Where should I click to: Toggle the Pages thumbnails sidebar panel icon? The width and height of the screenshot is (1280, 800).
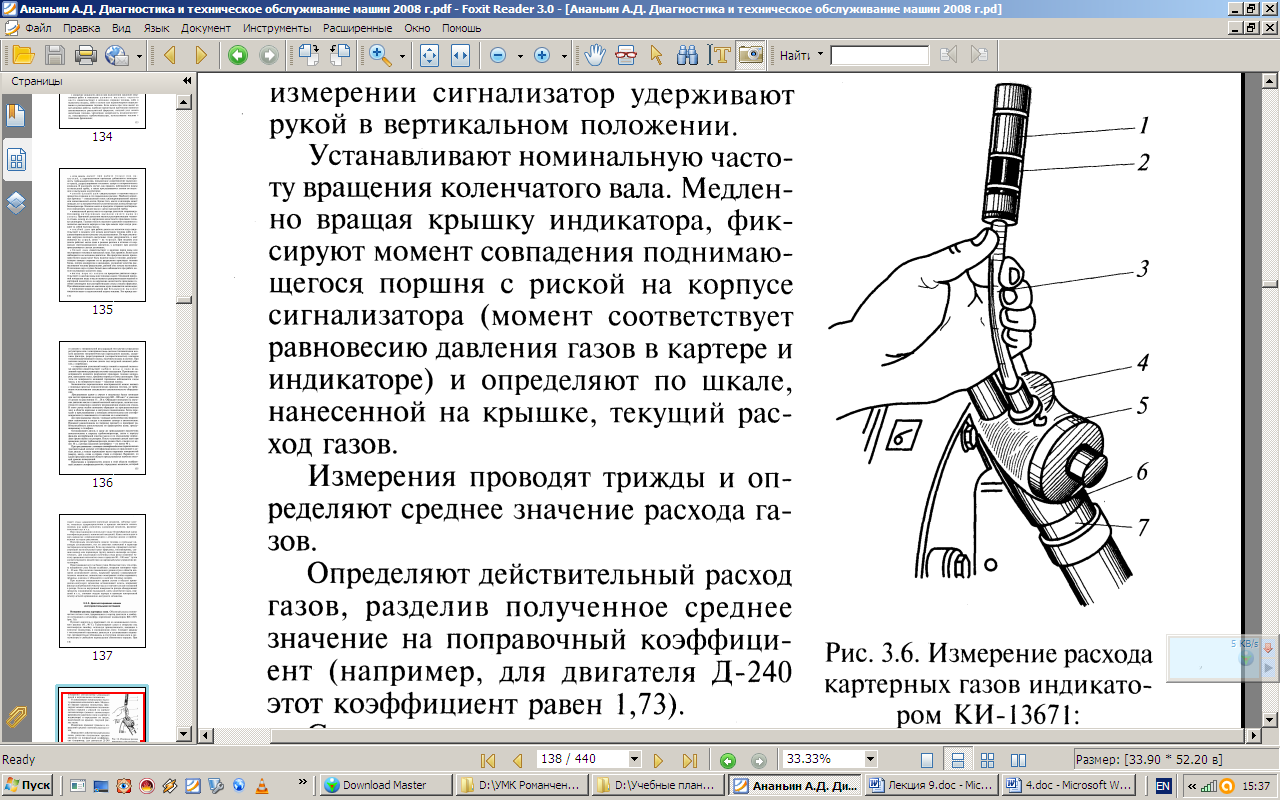click(17, 160)
